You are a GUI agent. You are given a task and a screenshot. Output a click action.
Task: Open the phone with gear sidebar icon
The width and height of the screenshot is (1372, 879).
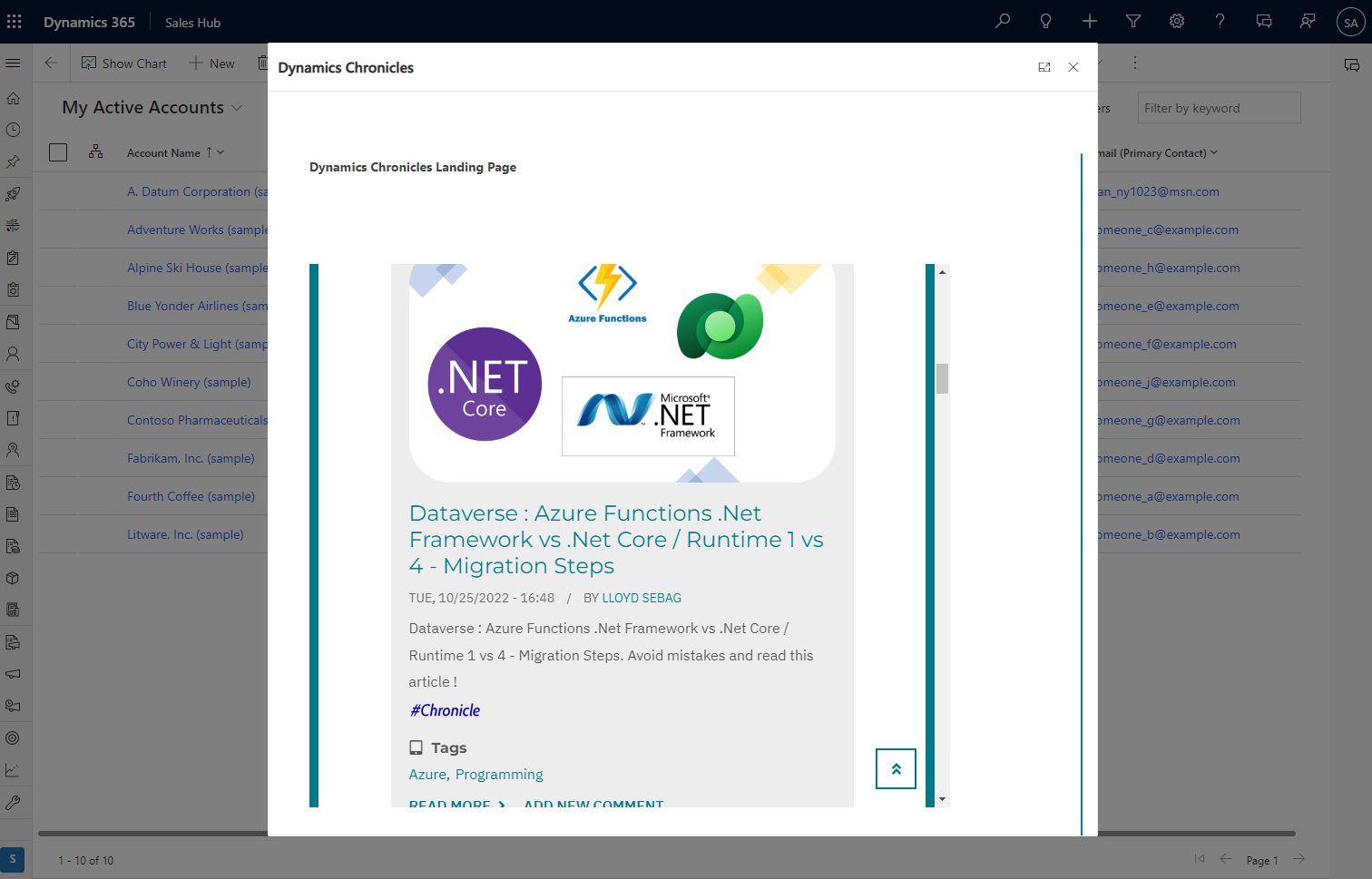[13, 386]
